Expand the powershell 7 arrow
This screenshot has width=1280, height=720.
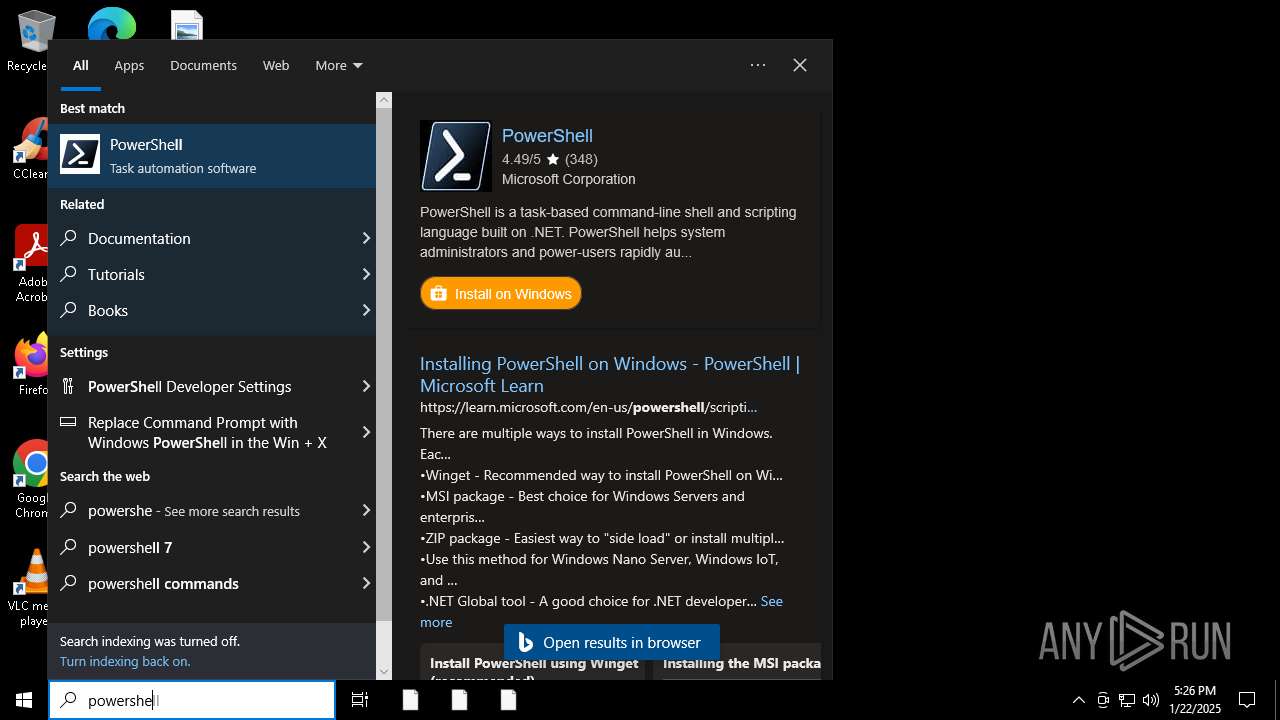pos(366,547)
